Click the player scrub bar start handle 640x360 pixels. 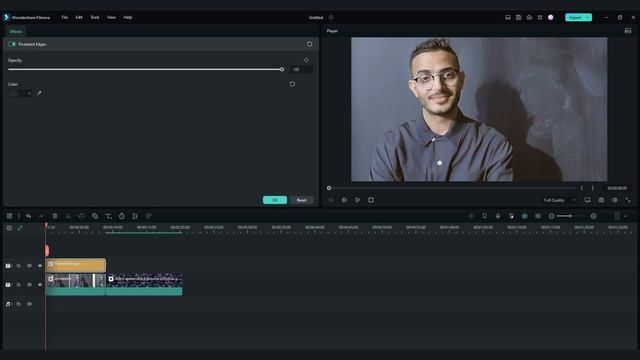pos(329,188)
